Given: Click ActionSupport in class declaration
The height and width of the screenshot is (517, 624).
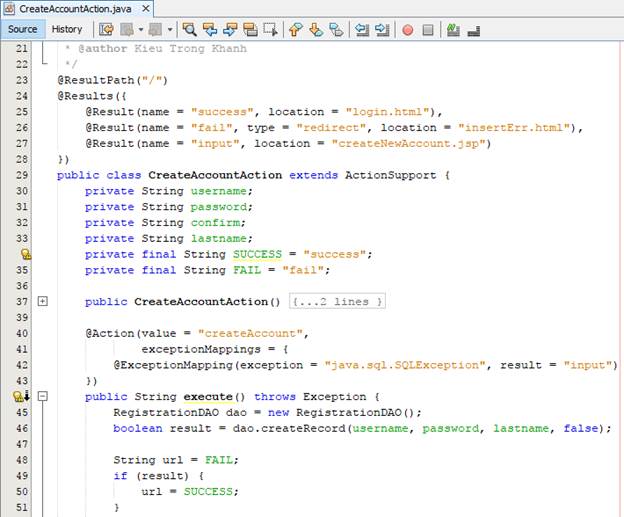Looking at the screenshot, I should click(390, 175).
